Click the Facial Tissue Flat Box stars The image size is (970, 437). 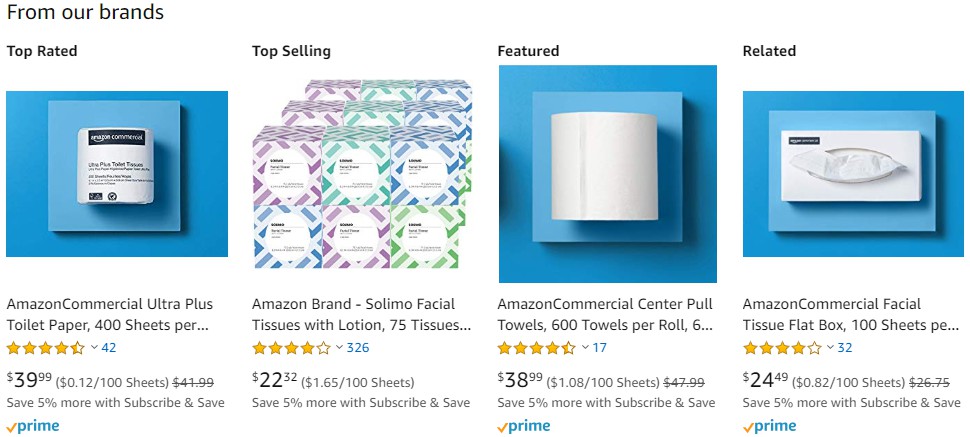click(x=782, y=348)
